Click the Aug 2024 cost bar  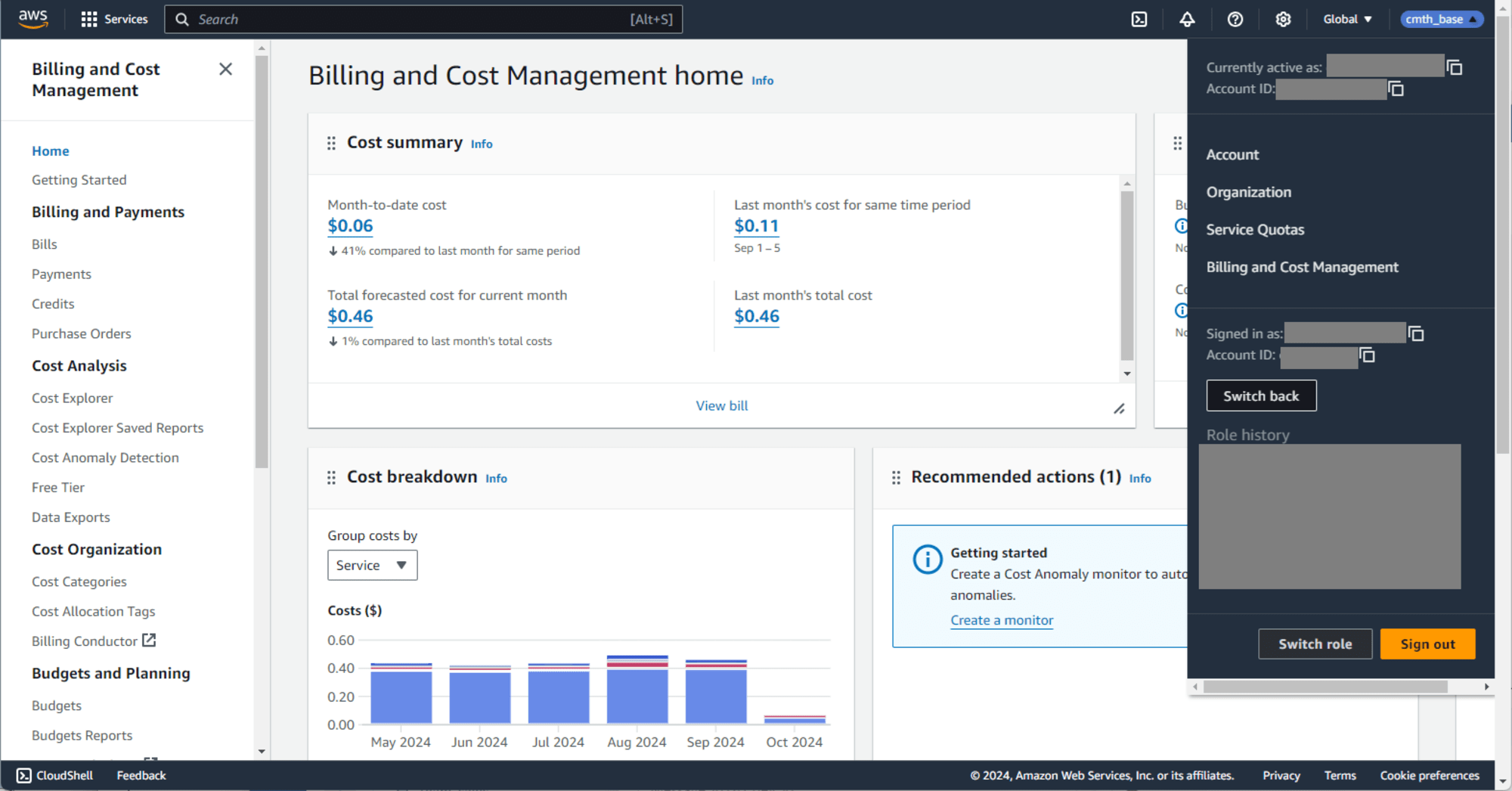pyautogui.click(x=637, y=689)
